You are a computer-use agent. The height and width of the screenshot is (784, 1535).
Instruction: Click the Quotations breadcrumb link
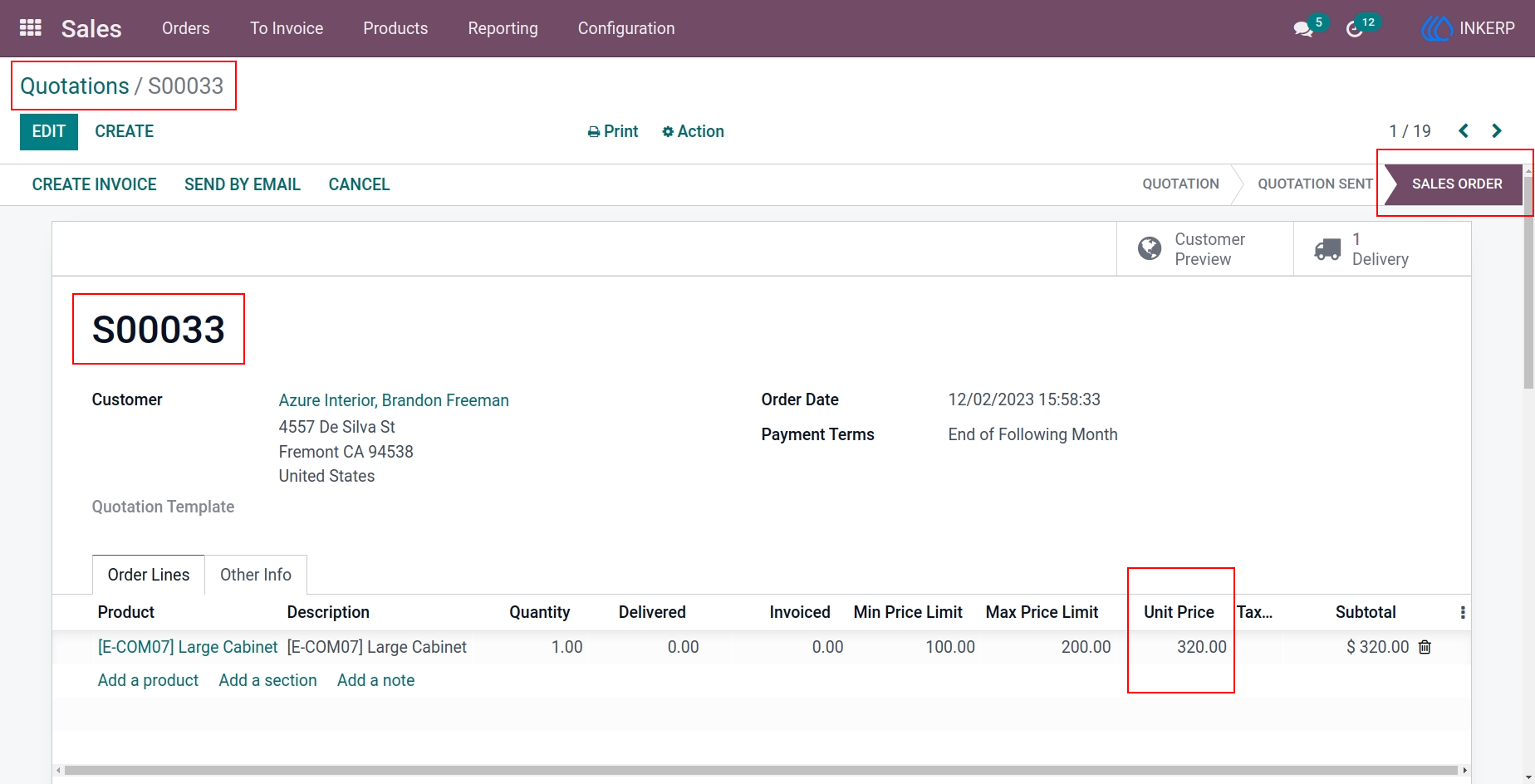click(75, 86)
